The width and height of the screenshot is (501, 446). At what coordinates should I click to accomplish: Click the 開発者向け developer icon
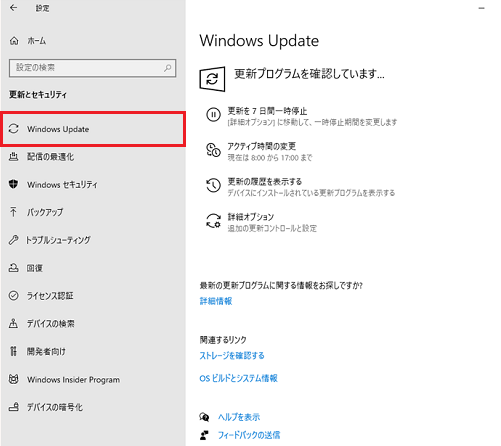point(13,351)
